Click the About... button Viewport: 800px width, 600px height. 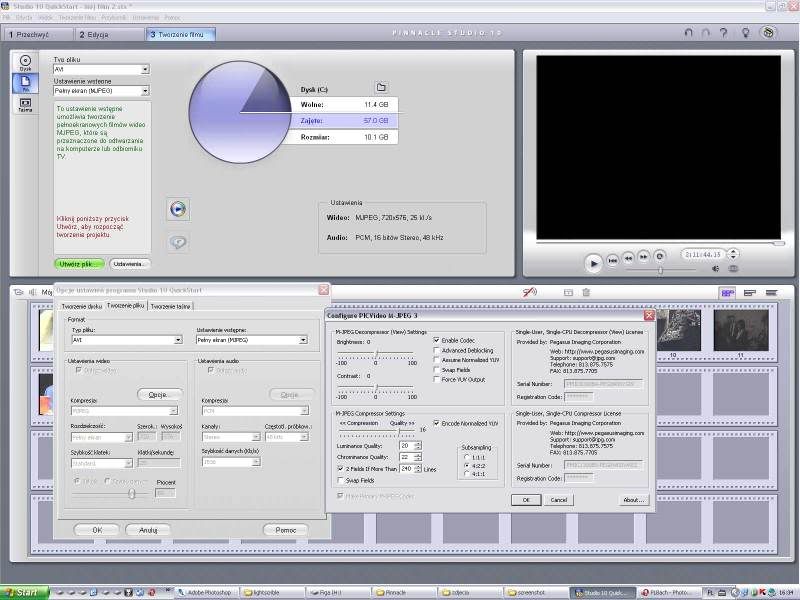634,500
